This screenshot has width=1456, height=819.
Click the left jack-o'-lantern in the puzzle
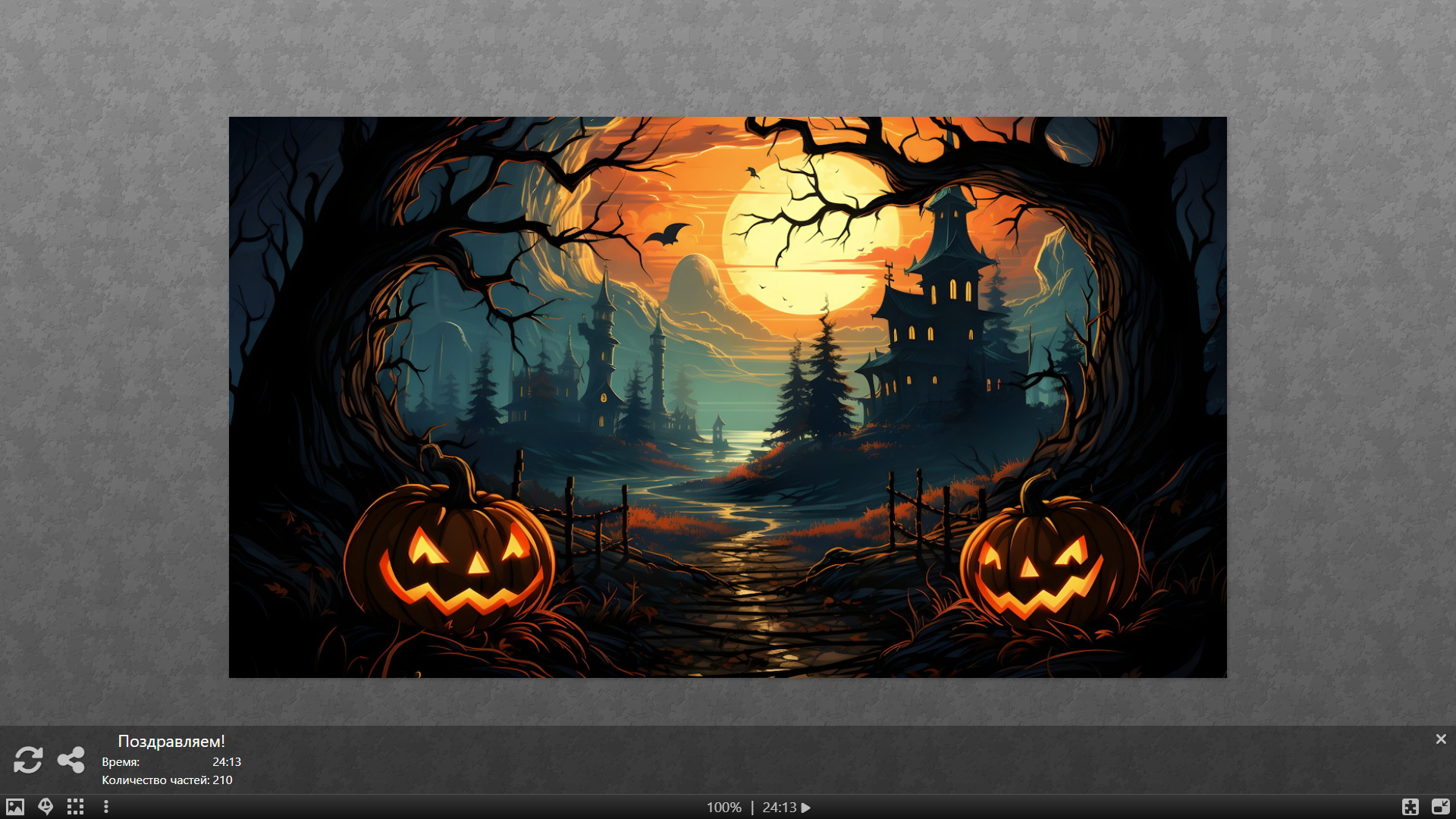(x=449, y=557)
